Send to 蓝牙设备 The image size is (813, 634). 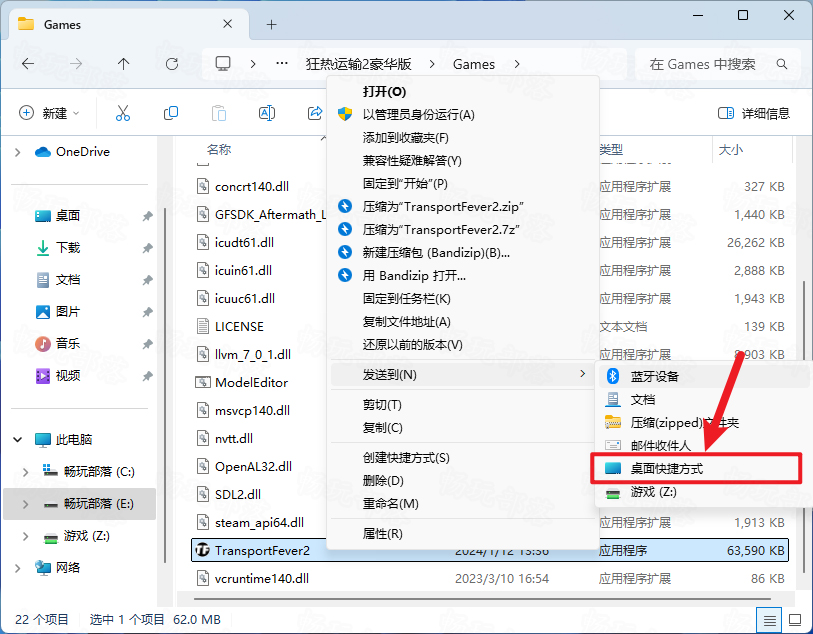[704, 376]
